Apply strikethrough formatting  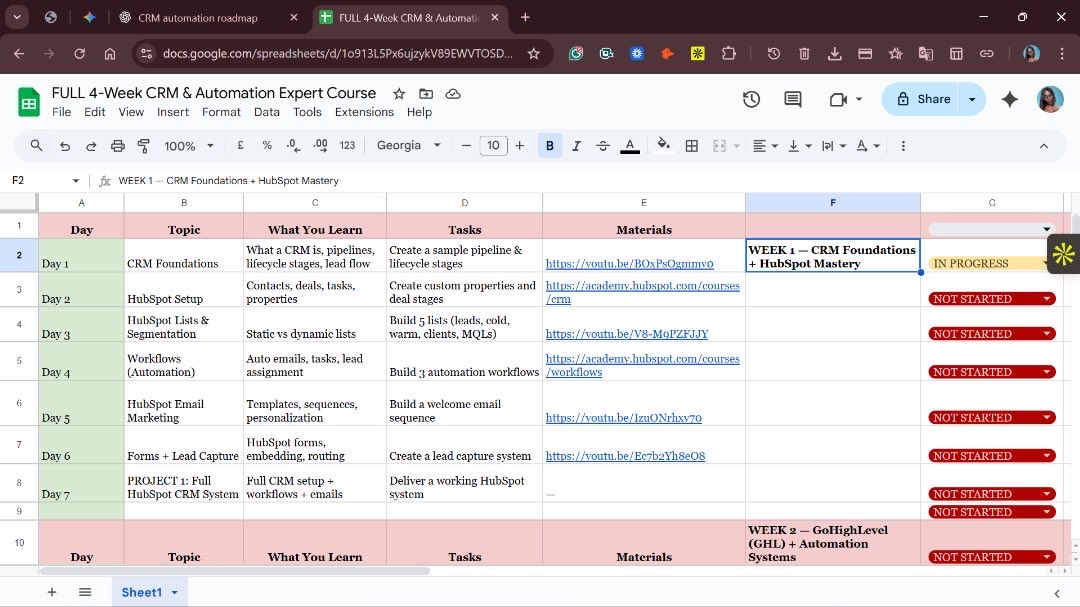tap(603, 145)
